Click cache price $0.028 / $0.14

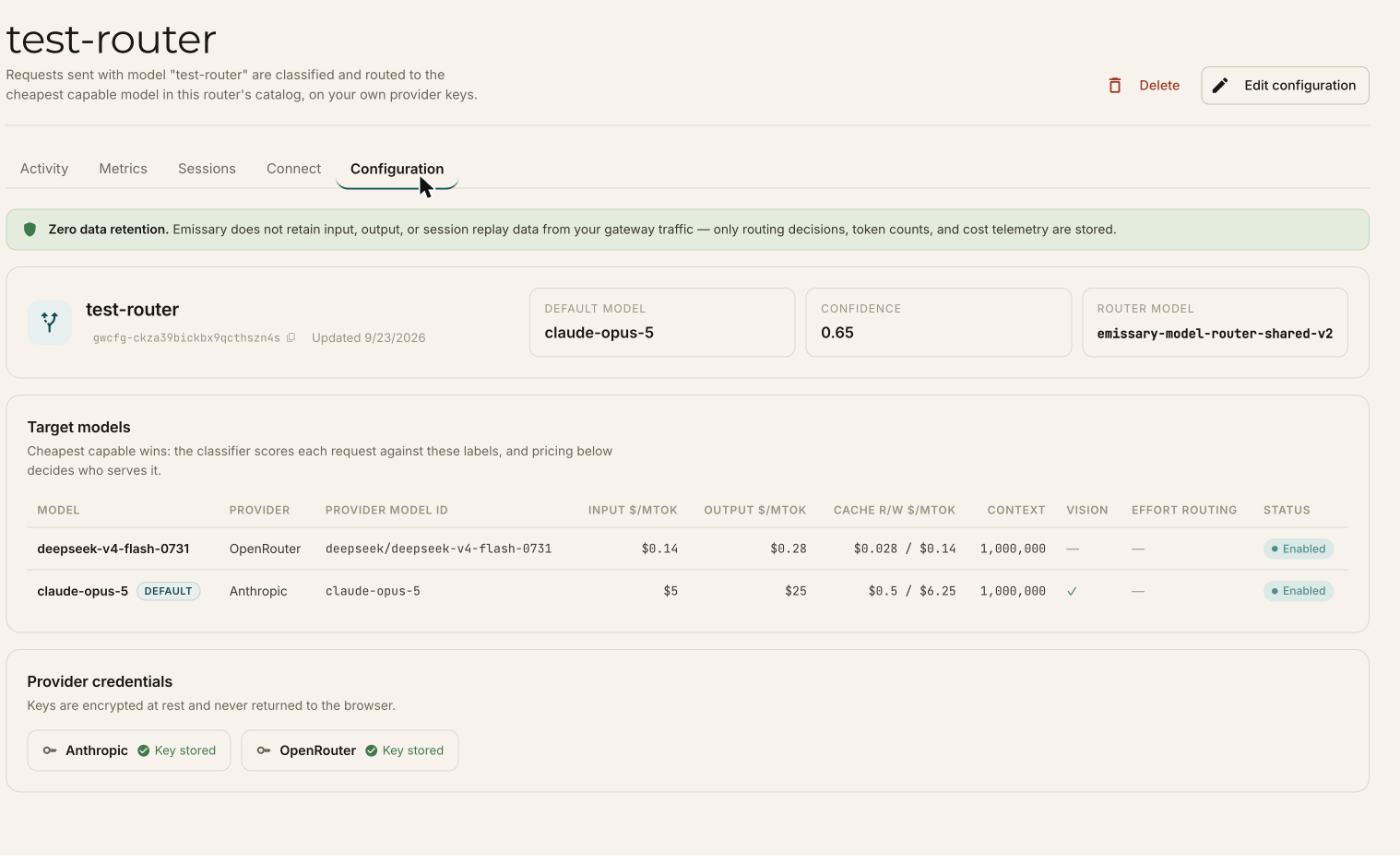905,549
